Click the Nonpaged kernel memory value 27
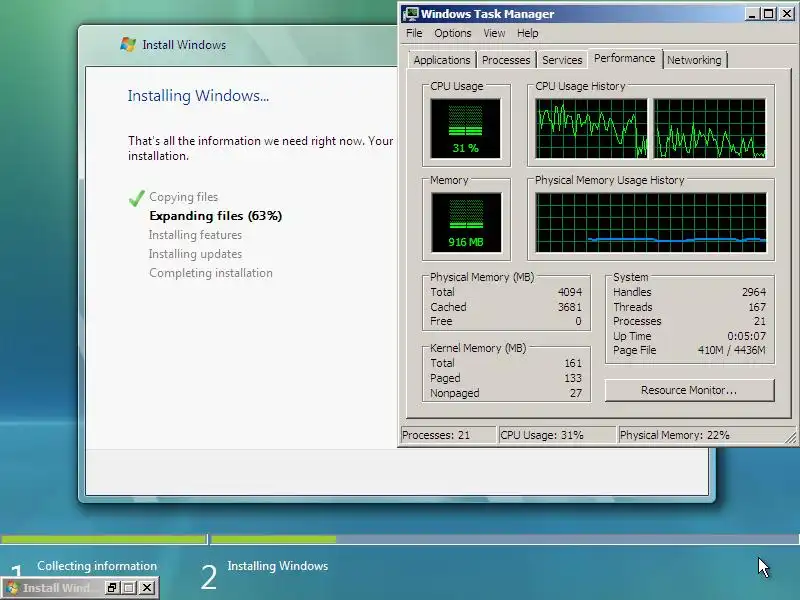Screen dimensions: 800x600 [576, 393]
